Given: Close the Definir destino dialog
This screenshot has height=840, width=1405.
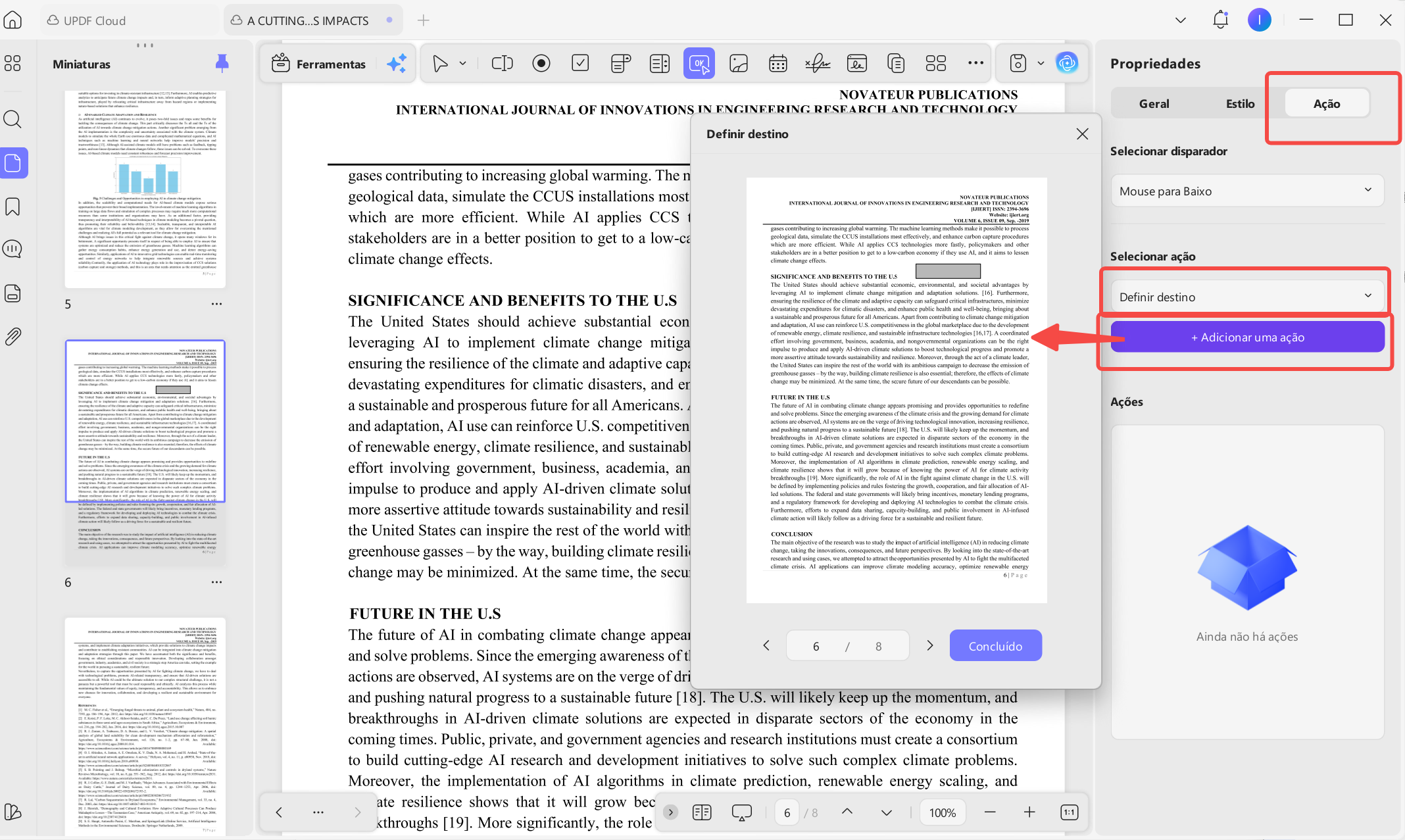Looking at the screenshot, I should 1082,134.
